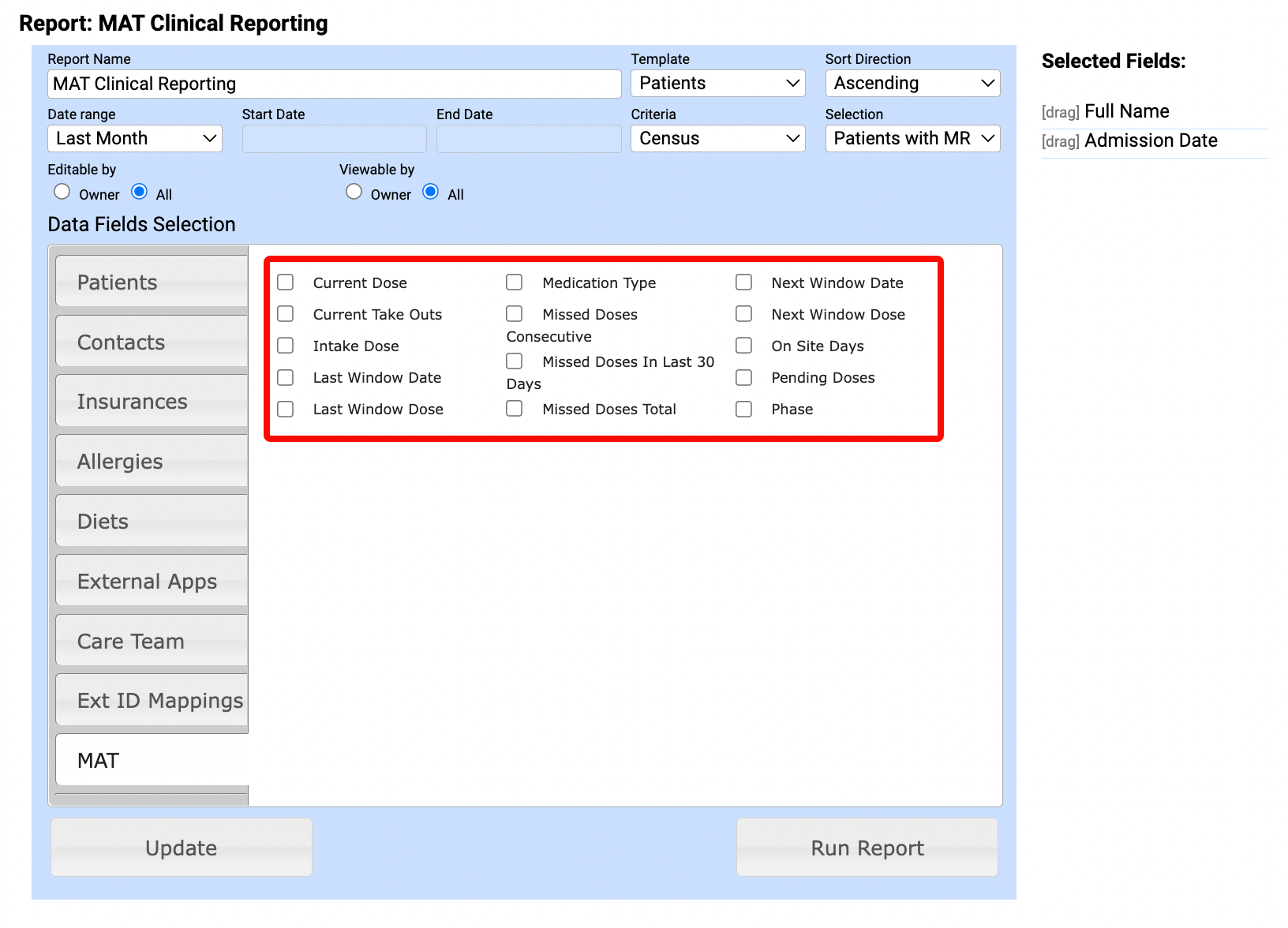Expand the Criteria Census dropdown
The height and width of the screenshot is (928, 1288).
pos(717,138)
